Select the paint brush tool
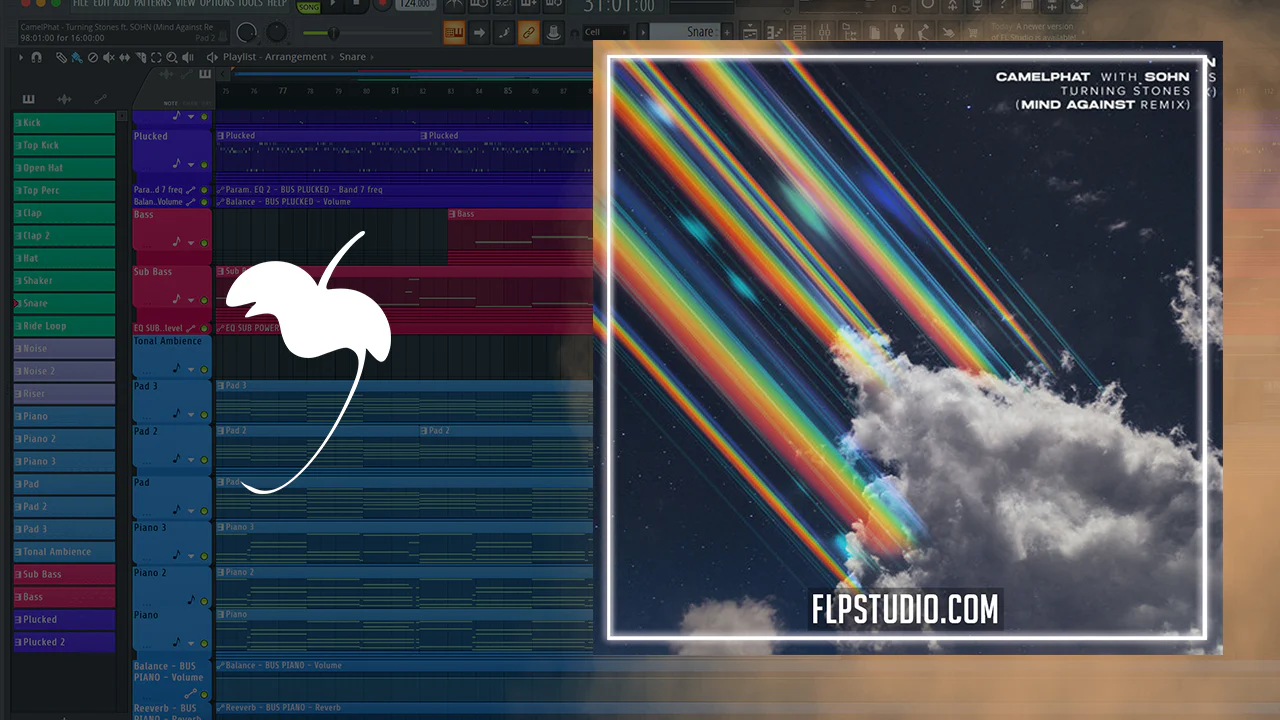The image size is (1280, 720). tap(77, 57)
